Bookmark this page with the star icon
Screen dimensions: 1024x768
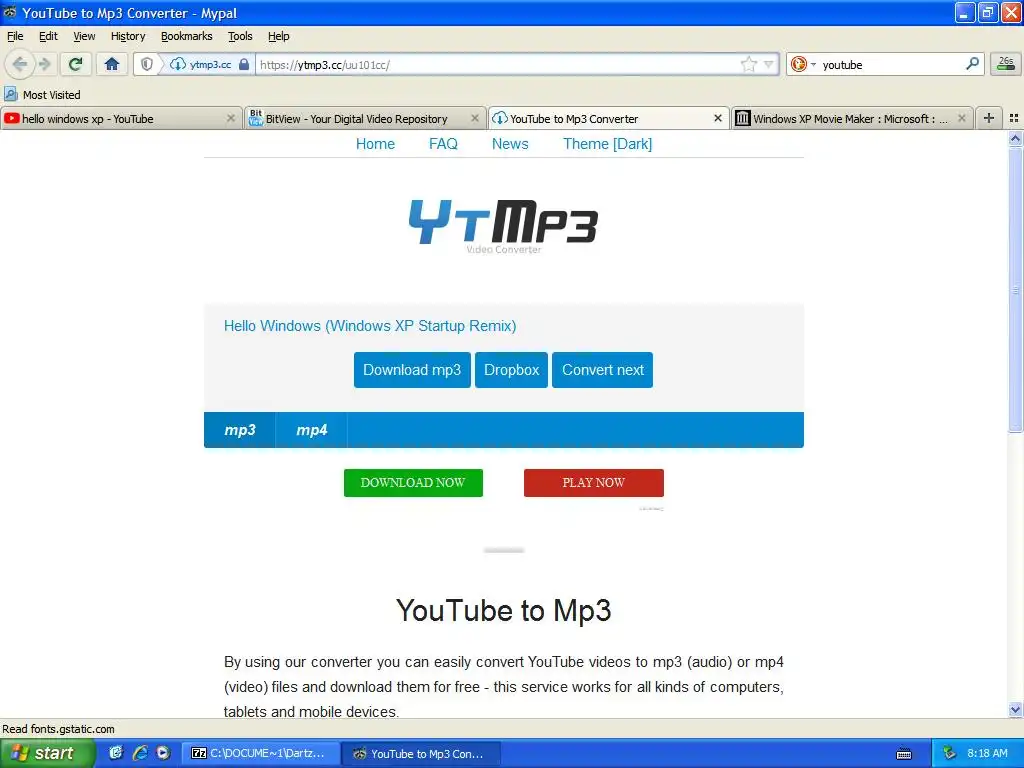click(x=748, y=64)
